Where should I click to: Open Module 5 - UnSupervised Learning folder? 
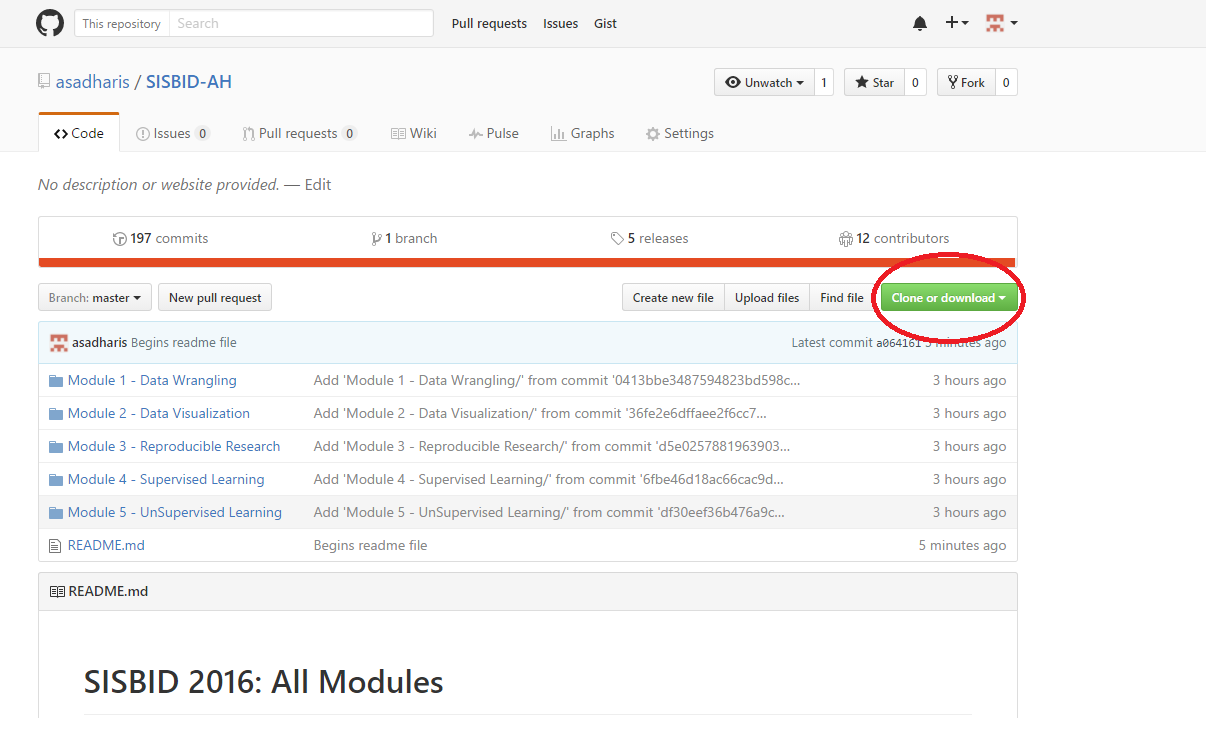[x=175, y=512]
